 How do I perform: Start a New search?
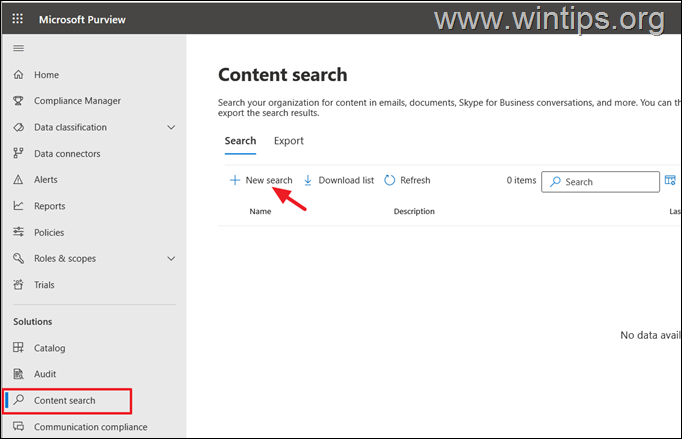pos(261,180)
